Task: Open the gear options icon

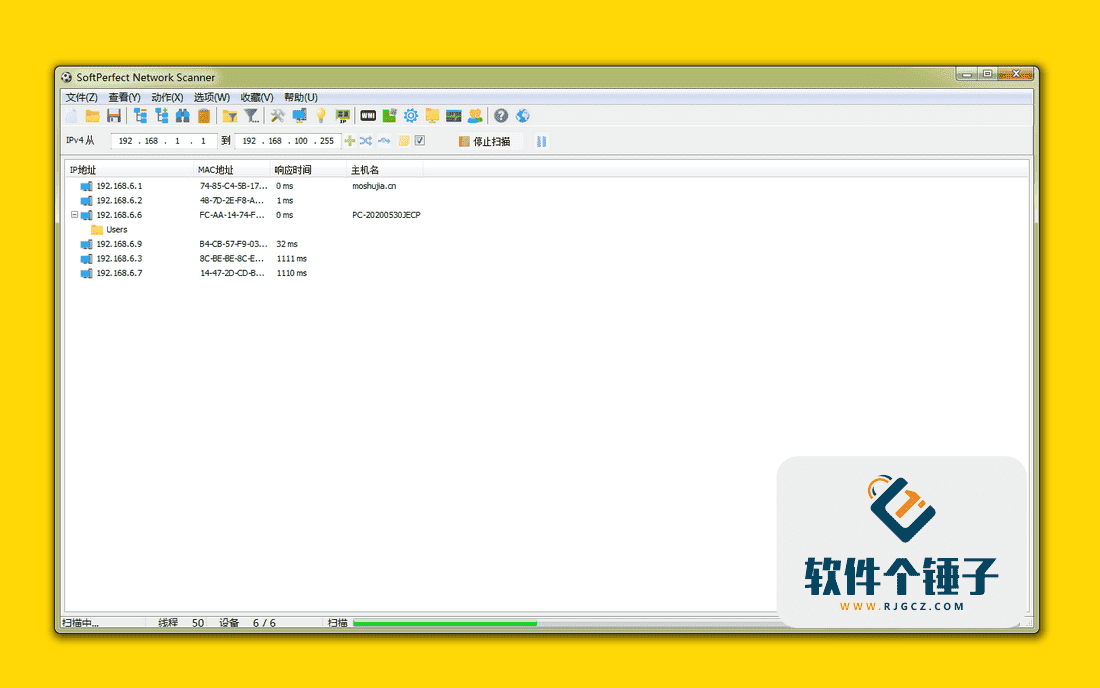Action: point(410,115)
